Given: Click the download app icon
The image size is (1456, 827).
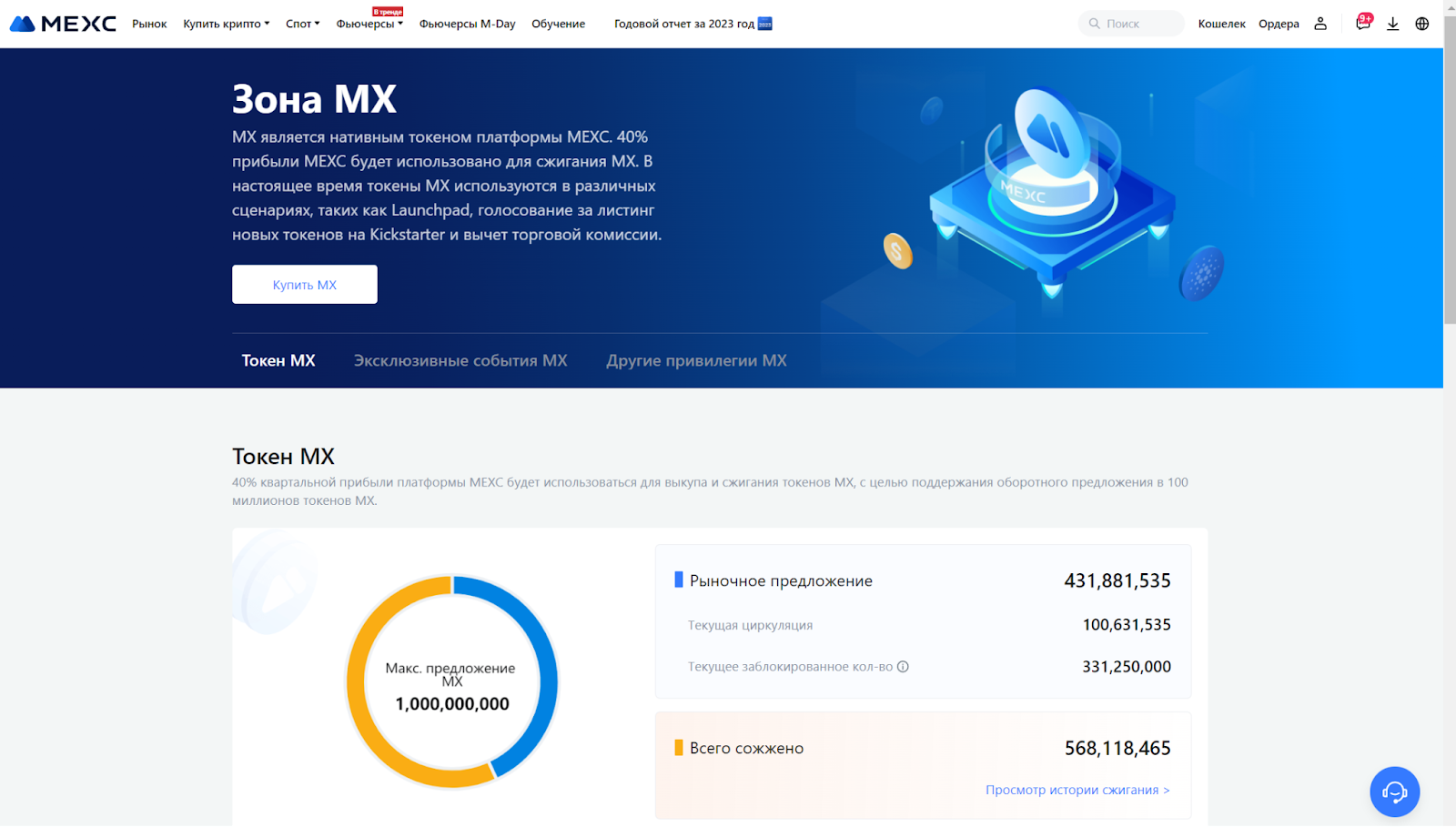Looking at the screenshot, I should click(1392, 24).
